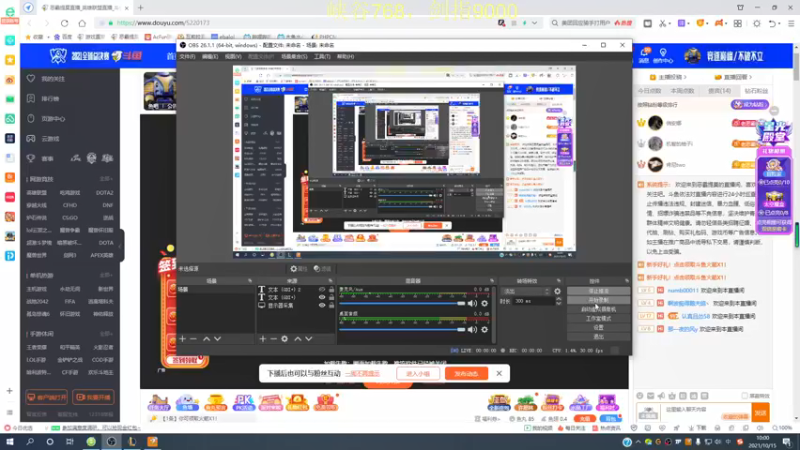Click 工作室模式 button in OBS controls
Screen dimensions: 800x450
click(598, 319)
